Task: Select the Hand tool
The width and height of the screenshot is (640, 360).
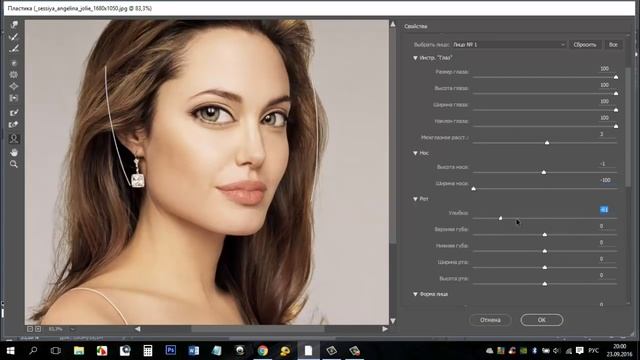Action: (14, 152)
